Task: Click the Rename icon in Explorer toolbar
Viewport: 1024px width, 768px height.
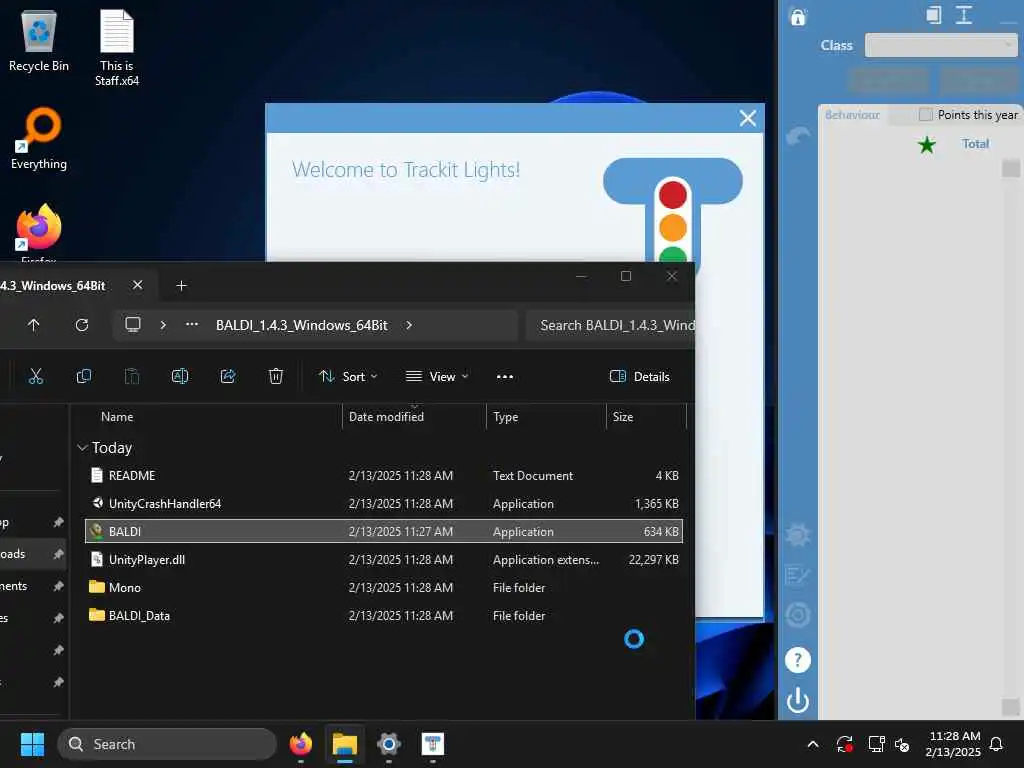Action: coord(180,376)
